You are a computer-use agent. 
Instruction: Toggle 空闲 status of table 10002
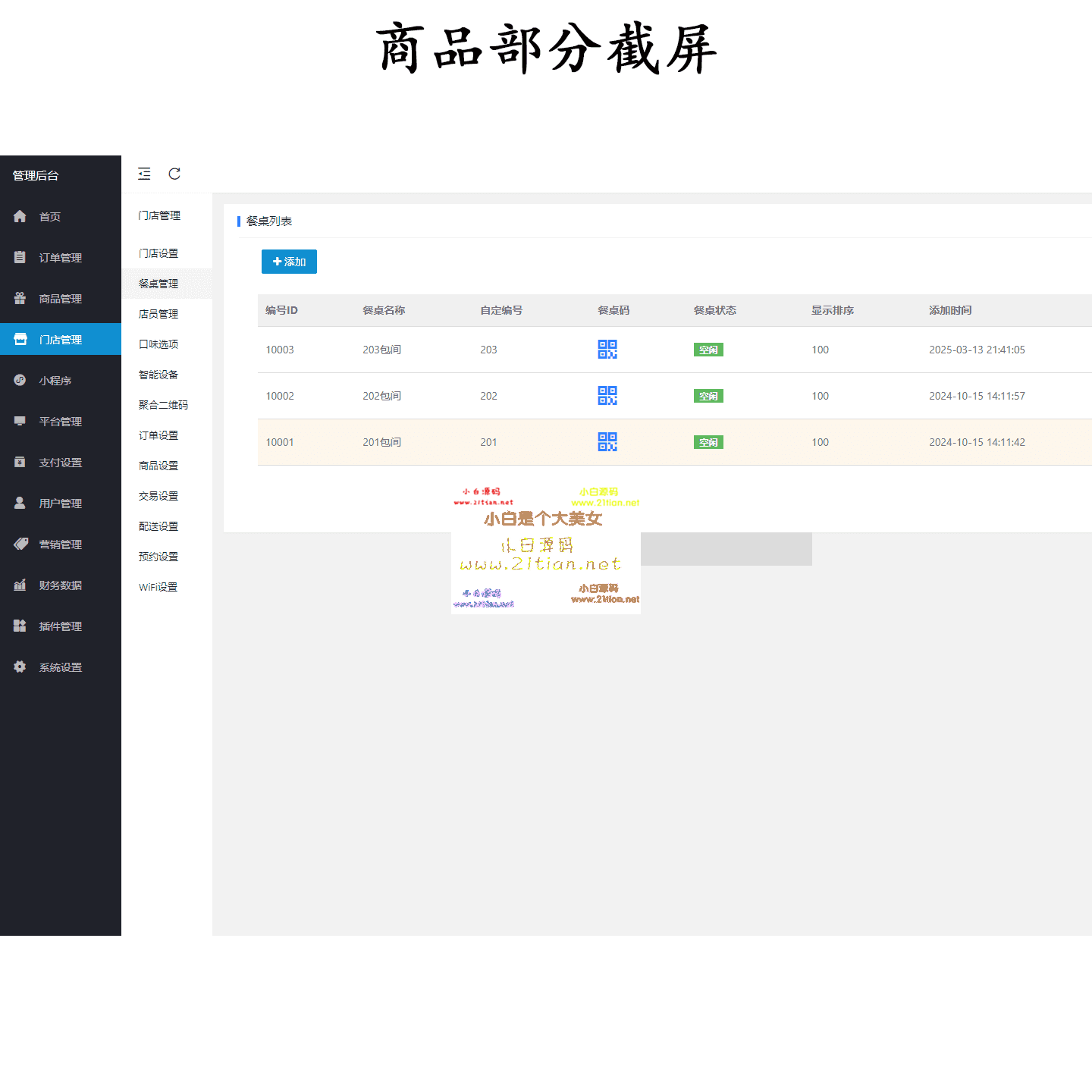click(x=708, y=396)
